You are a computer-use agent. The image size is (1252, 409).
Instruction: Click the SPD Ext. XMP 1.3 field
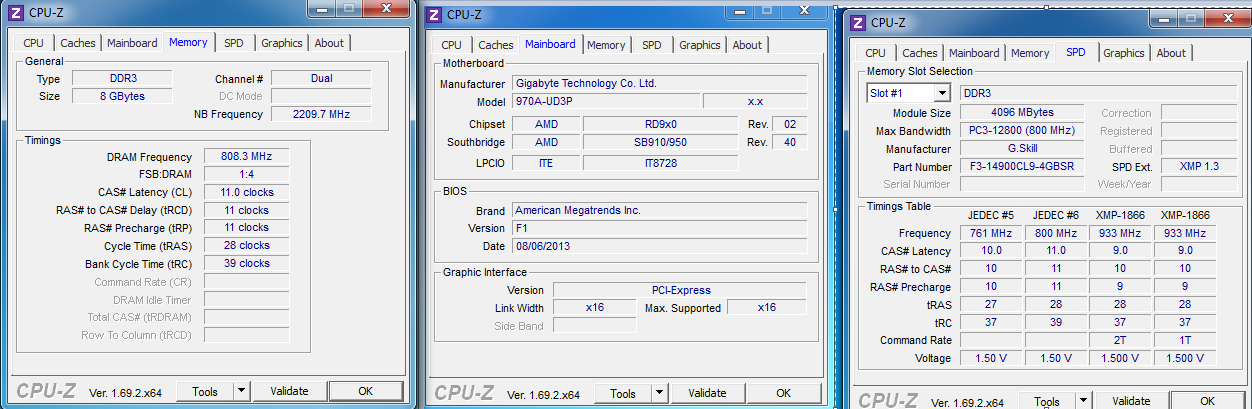[x=1199, y=167]
